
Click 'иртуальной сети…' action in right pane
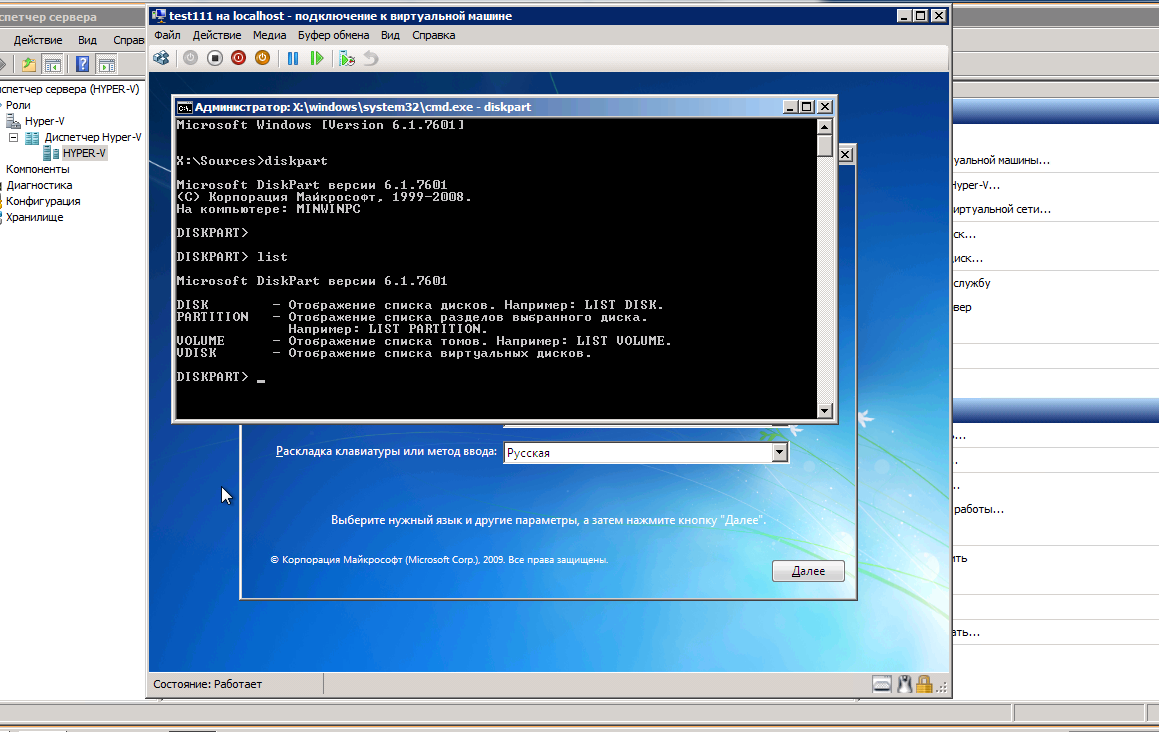coord(1002,209)
